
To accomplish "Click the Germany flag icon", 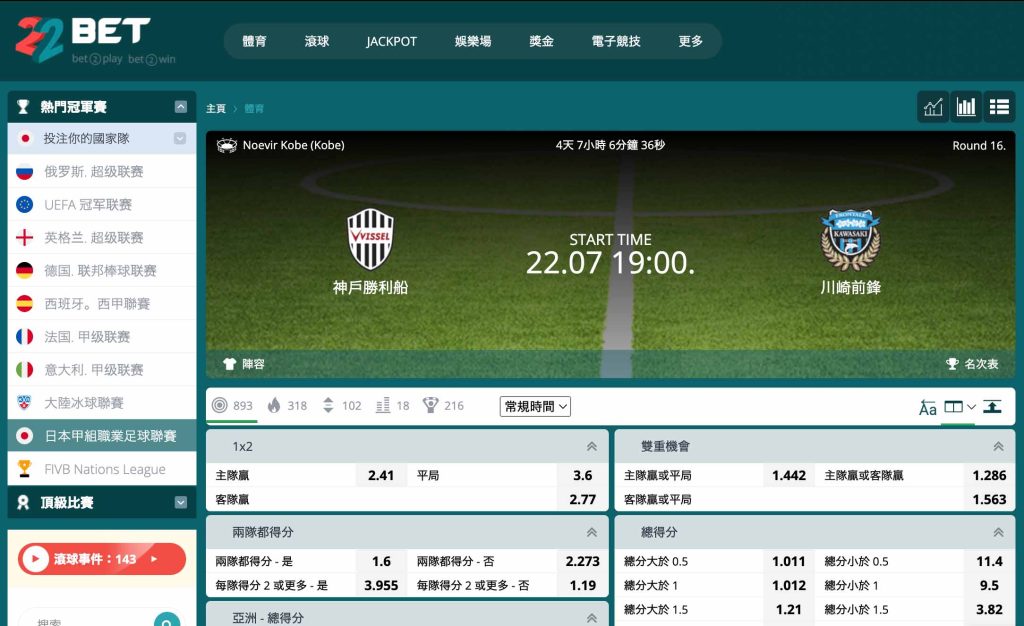I will tap(24, 270).
